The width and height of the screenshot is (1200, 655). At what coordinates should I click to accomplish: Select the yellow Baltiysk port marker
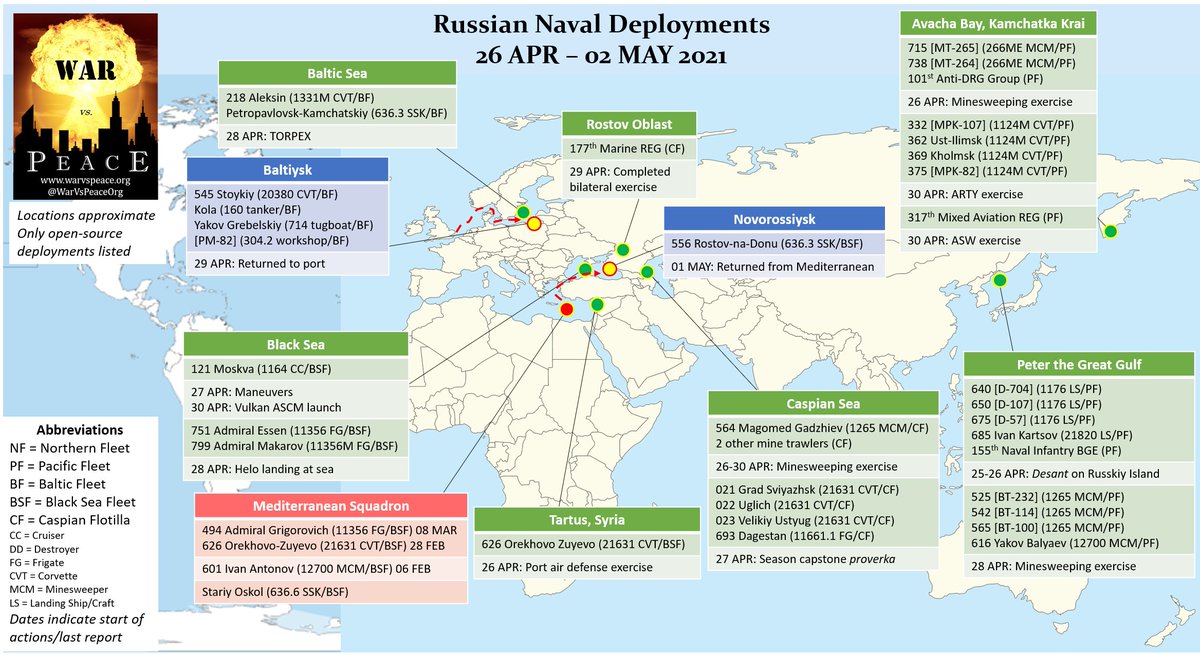(x=533, y=226)
